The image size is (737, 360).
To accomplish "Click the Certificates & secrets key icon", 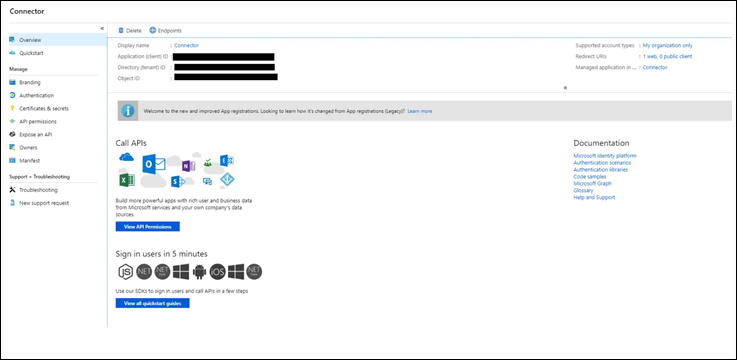I will (x=13, y=109).
